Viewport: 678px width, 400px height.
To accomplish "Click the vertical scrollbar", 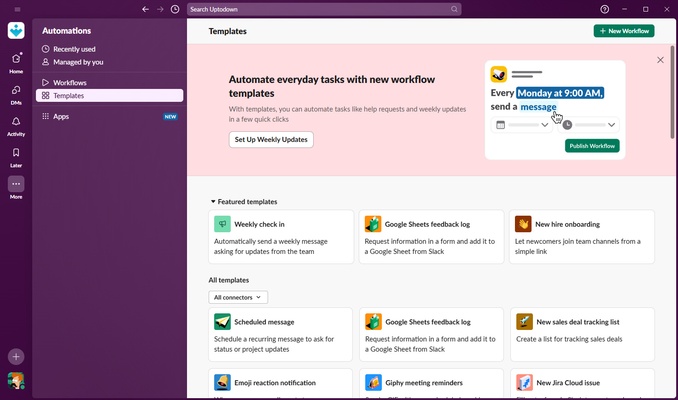I will pos(672,92).
